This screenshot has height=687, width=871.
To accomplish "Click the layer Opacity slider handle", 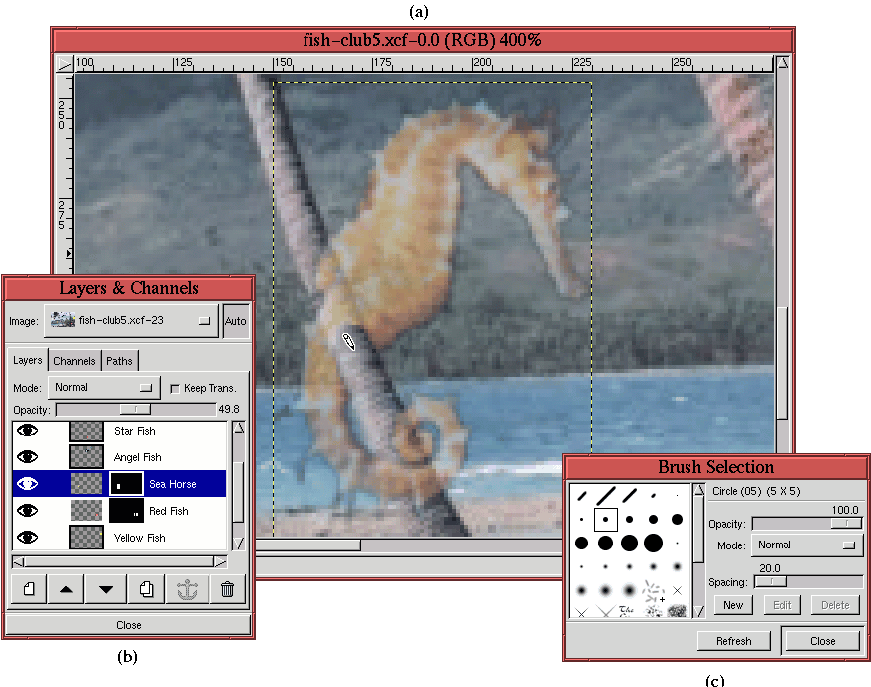I will [135, 409].
